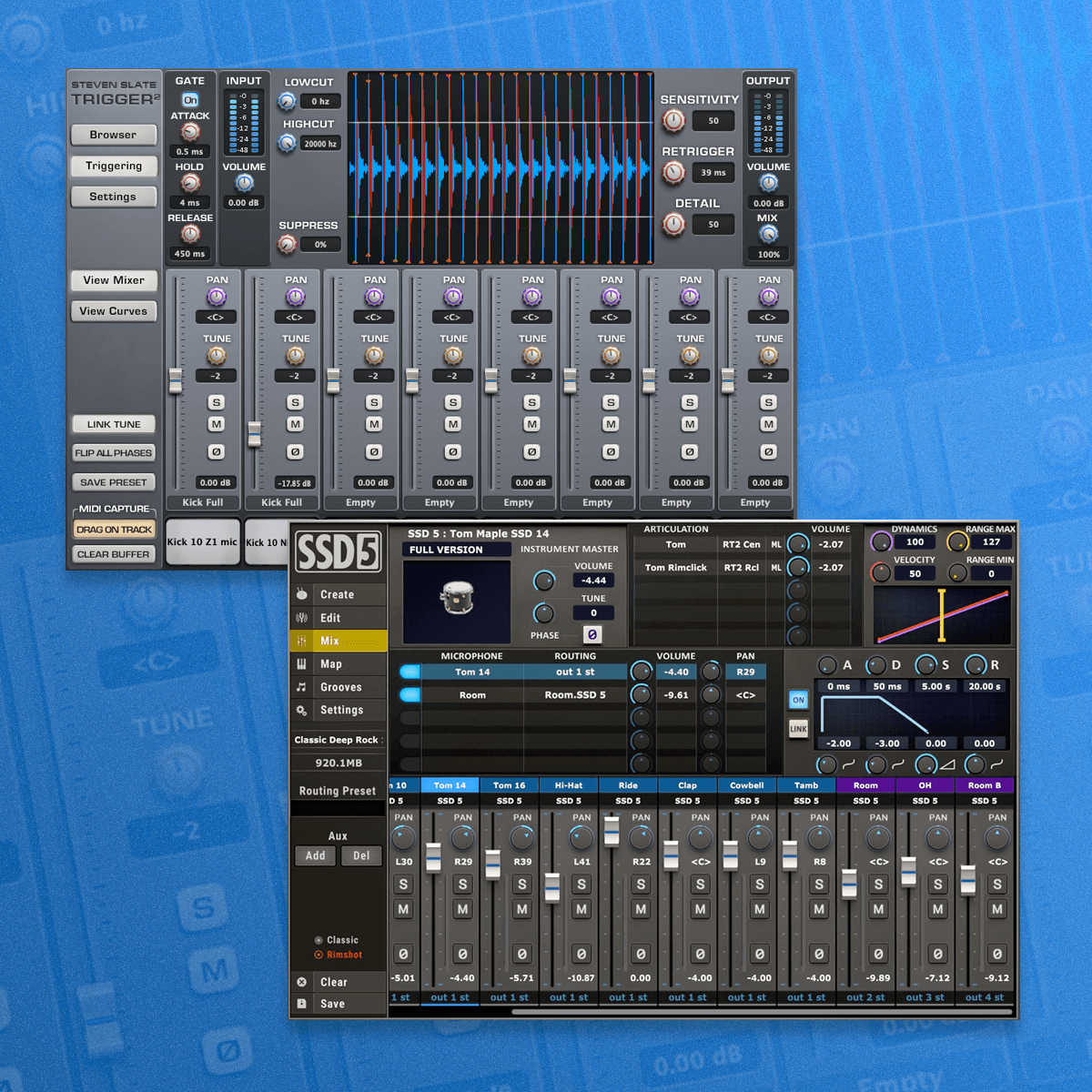This screenshot has height=1092, width=1092.
Task: Mute the Clap mixer channel
Action: (x=700, y=909)
